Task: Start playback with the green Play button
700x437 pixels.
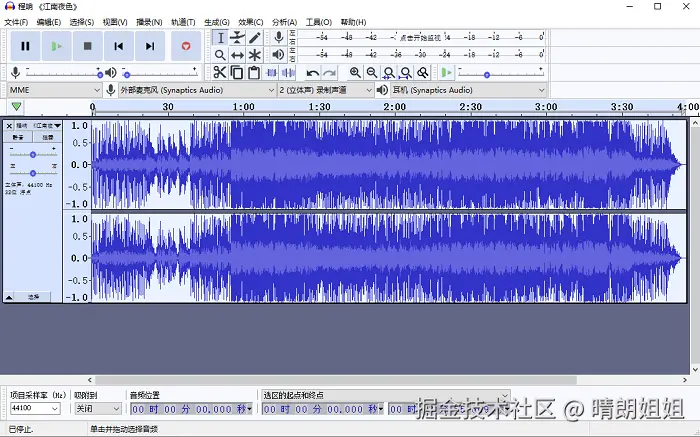Action: 57,46
